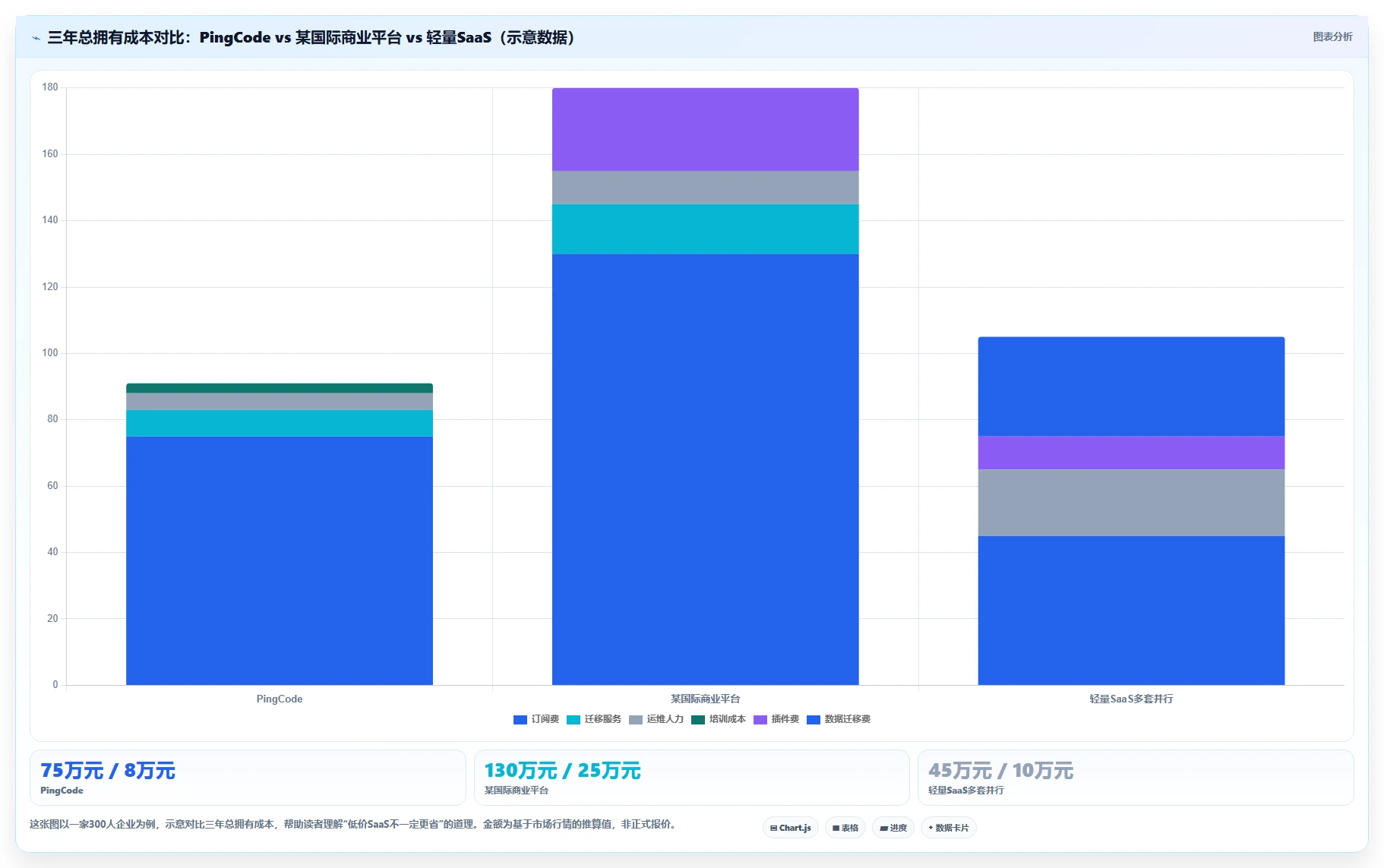Select the top blue segment of 轻量SaaS bar
This screenshot has height=868, width=1384.
pos(1131,387)
